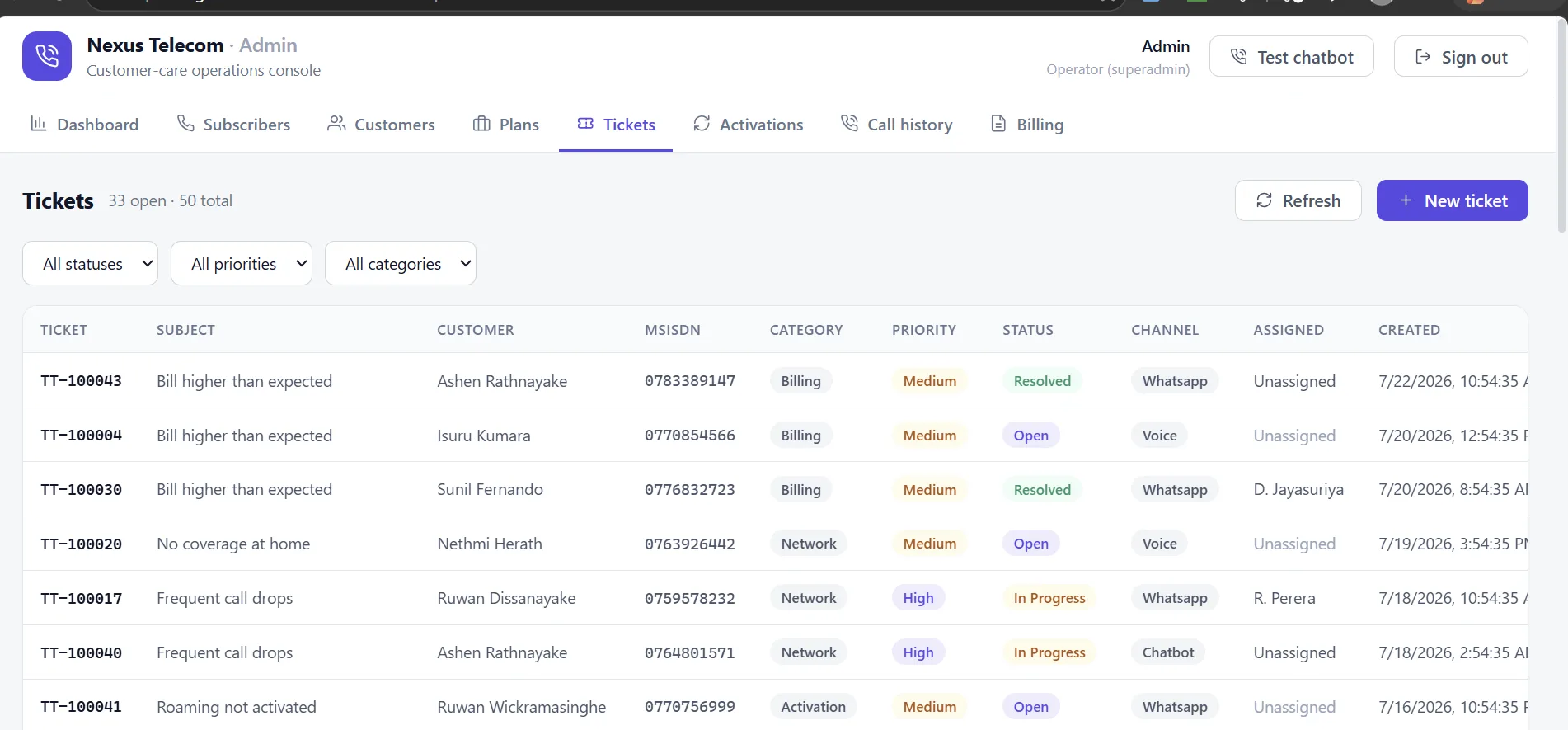Click the page vertical scrollbar
Viewport: 1568px width, 730px height.
1561,124
